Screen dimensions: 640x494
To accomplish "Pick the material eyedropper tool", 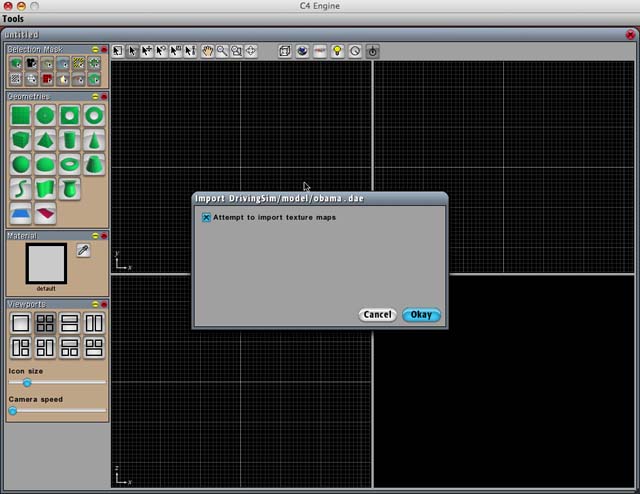I will [83, 250].
